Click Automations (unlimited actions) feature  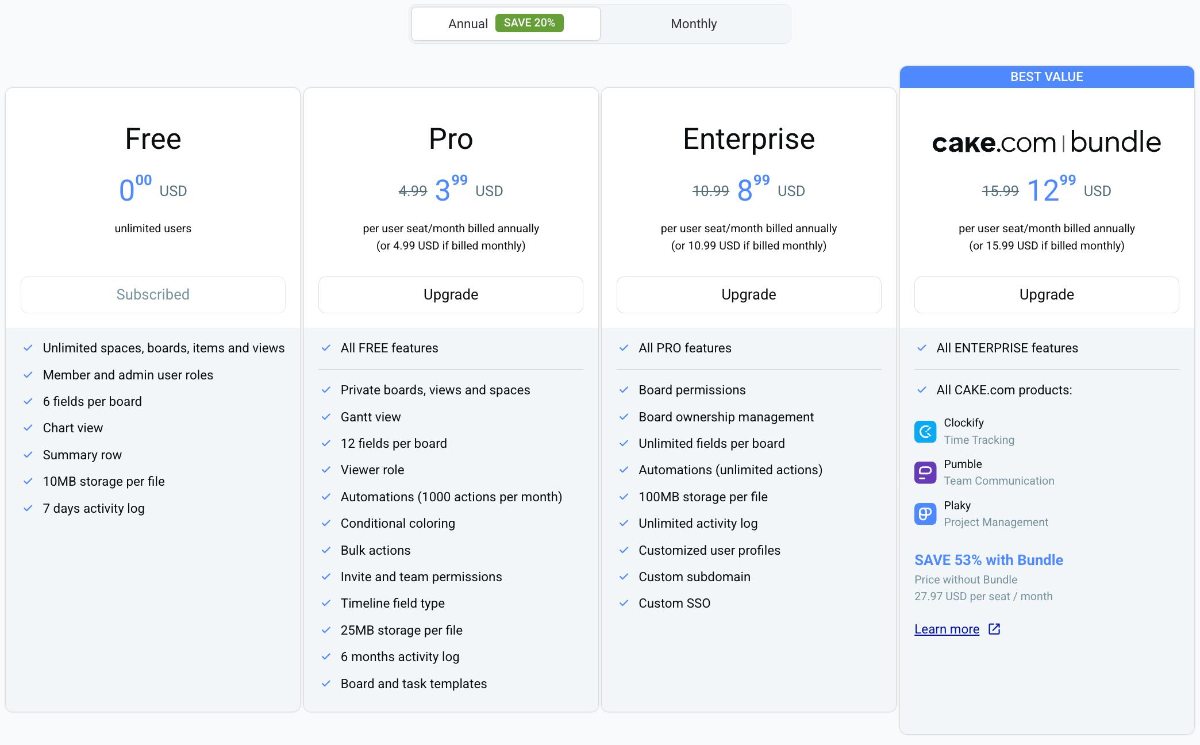click(x=730, y=470)
